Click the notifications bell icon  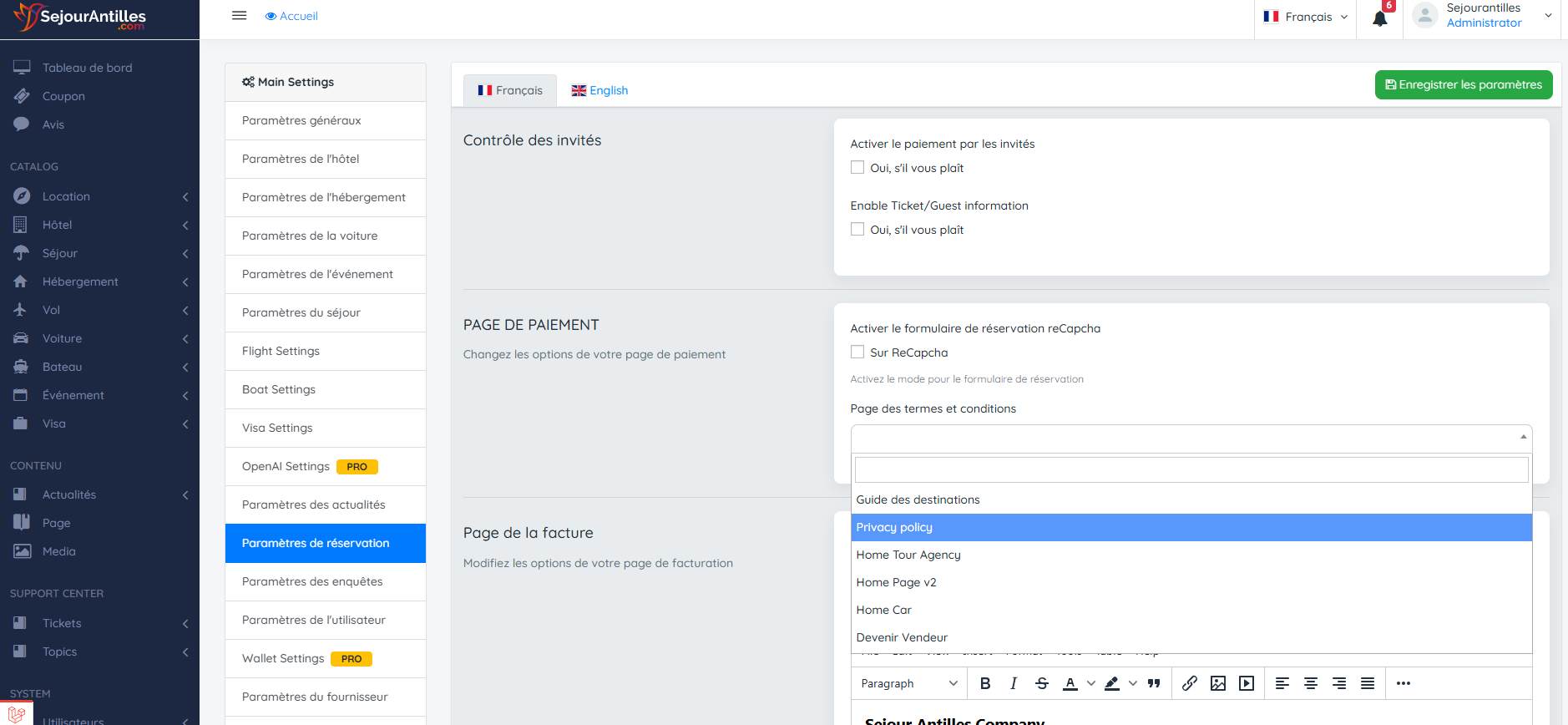pos(1379,18)
